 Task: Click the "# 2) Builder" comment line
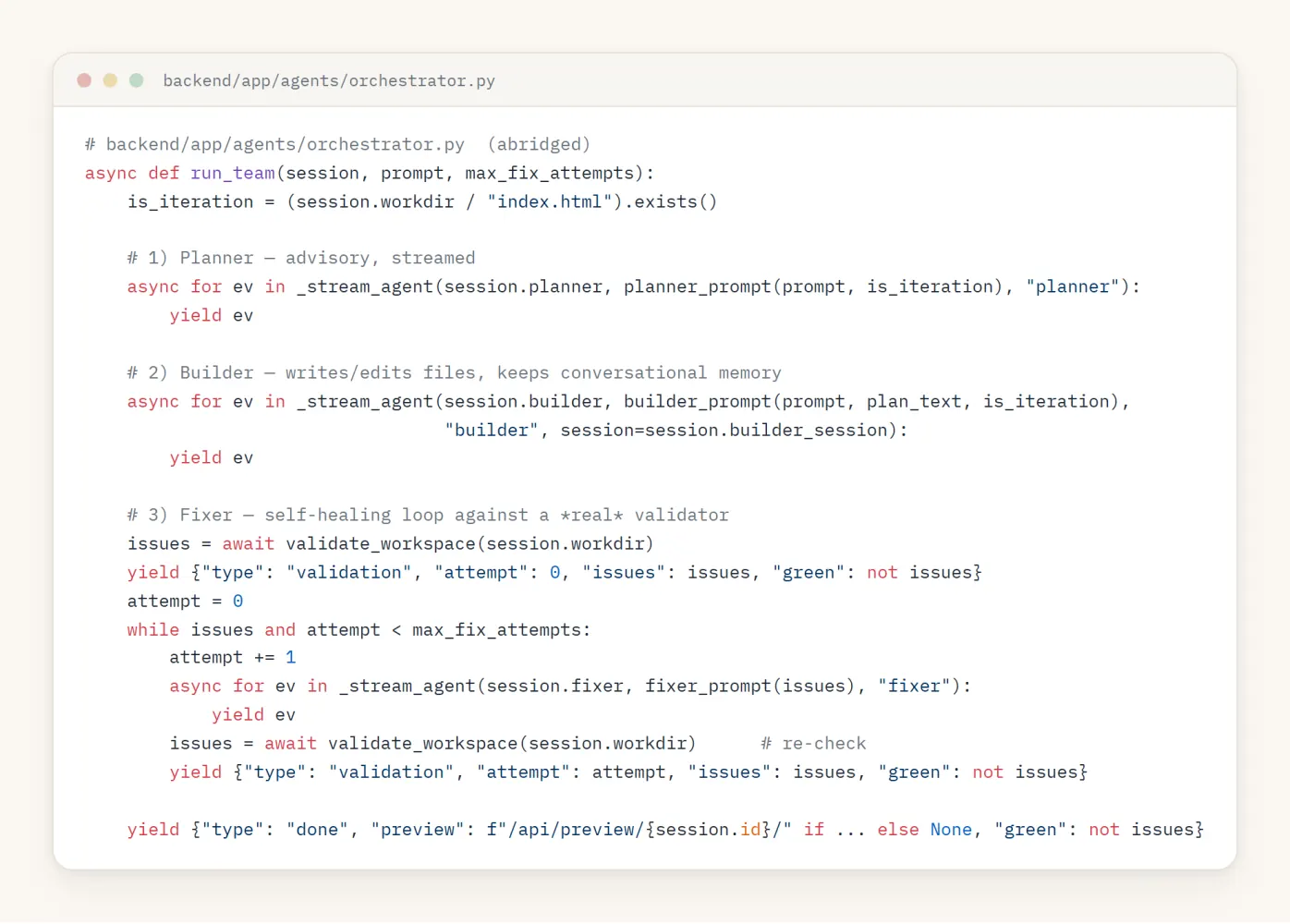click(x=454, y=372)
